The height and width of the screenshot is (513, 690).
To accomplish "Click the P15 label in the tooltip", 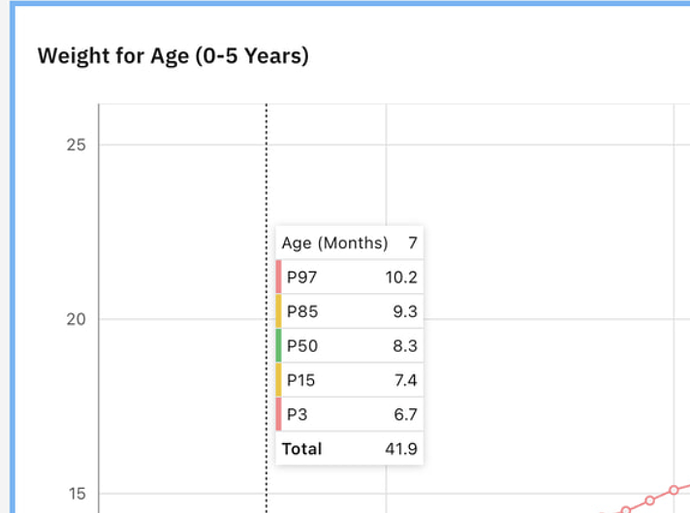I will pyautogui.click(x=301, y=380).
